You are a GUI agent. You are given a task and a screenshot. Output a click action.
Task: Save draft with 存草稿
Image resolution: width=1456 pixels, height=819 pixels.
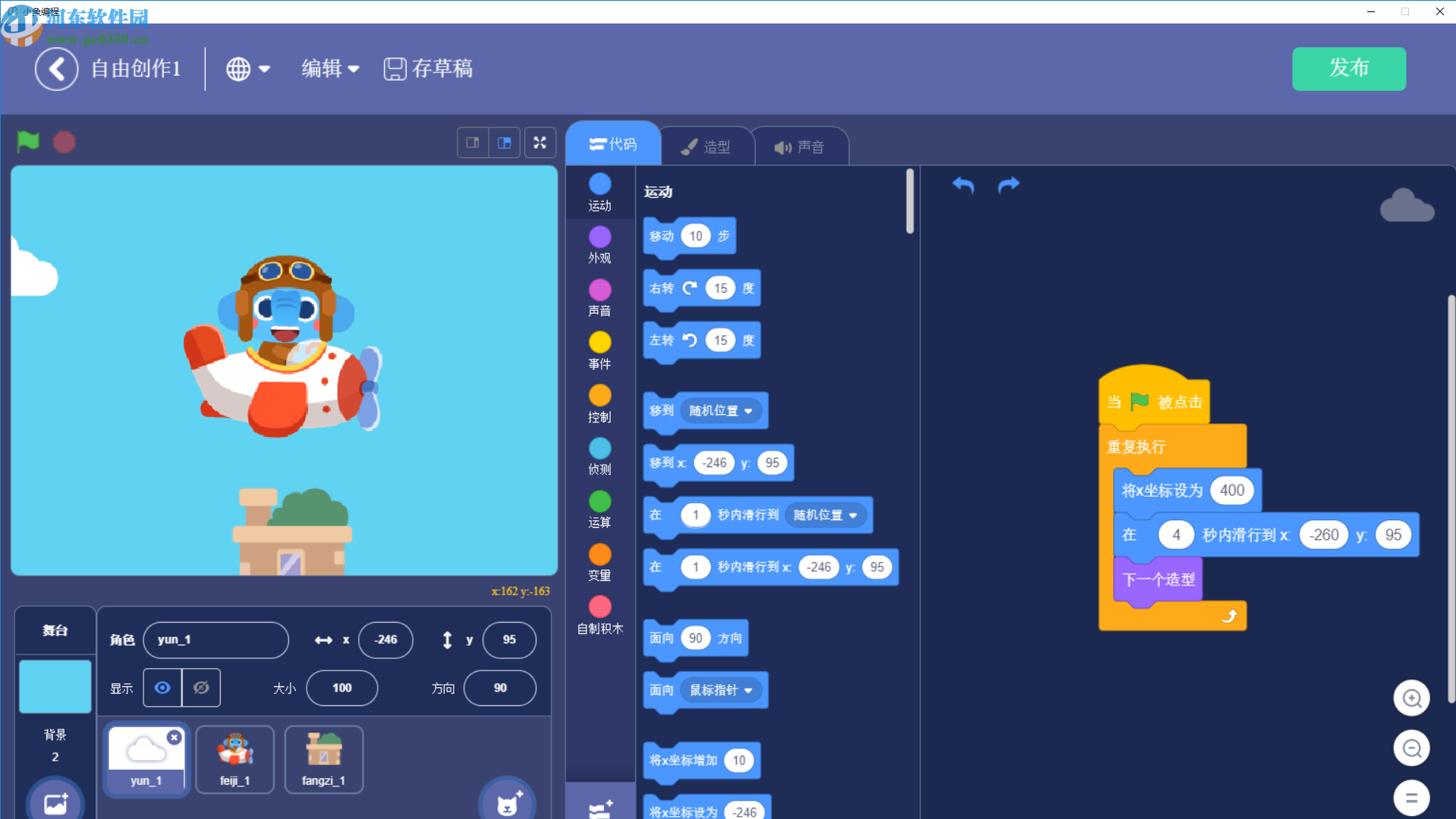pyautogui.click(x=429, y=69)
